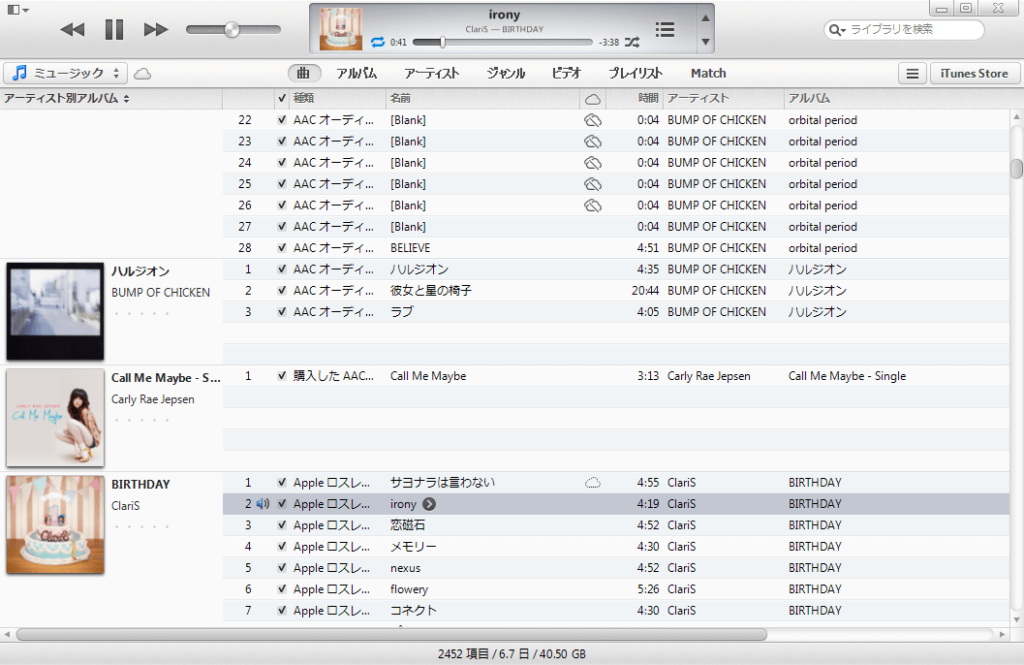
Task: Switch to the 曲 (Songs) tab
Action: 303,73
